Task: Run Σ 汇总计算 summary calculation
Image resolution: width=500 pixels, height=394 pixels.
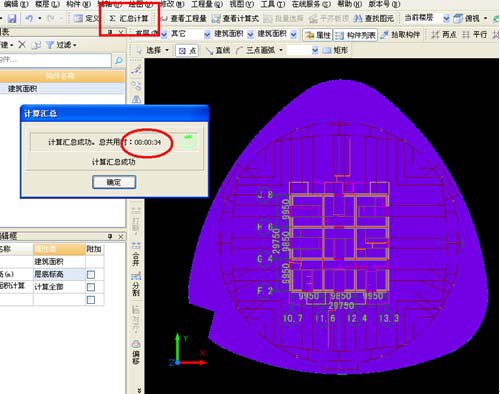Action: (x=129, y=18)
